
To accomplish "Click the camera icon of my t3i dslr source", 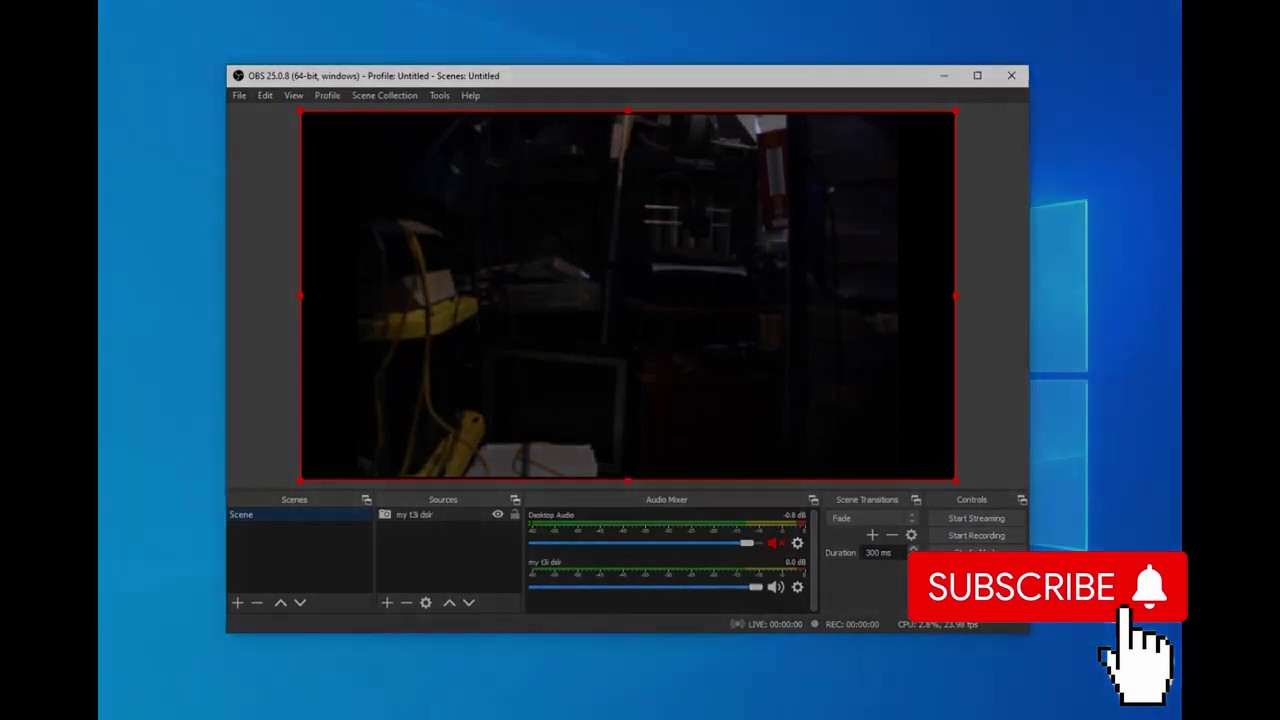I will point(385,515).
